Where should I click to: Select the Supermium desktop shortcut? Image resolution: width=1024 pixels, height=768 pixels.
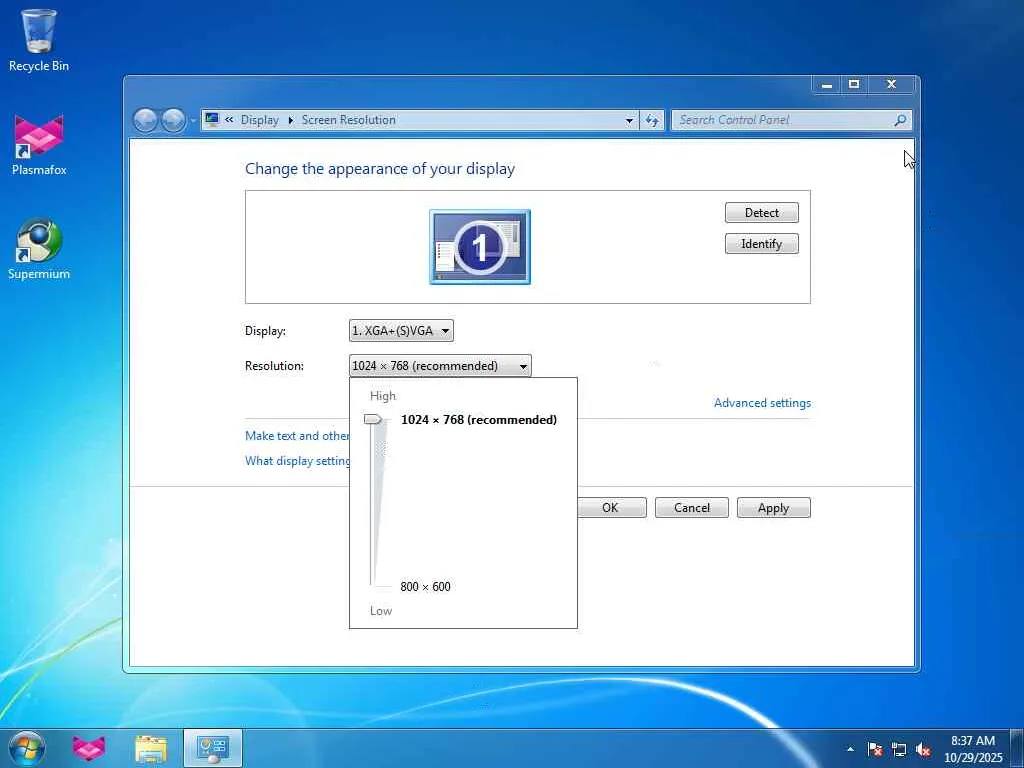tap(39, 249)
